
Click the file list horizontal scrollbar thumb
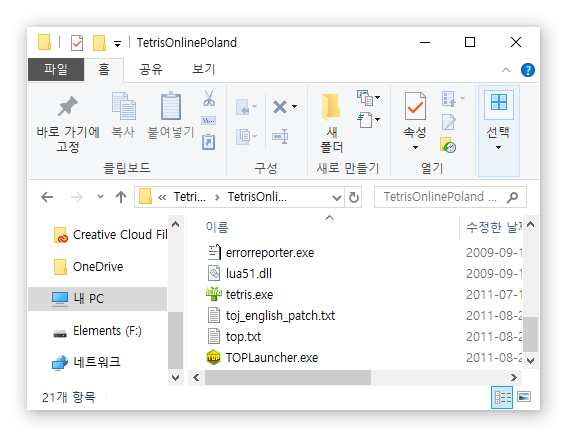pyautogui.click(x=288, y=378)
